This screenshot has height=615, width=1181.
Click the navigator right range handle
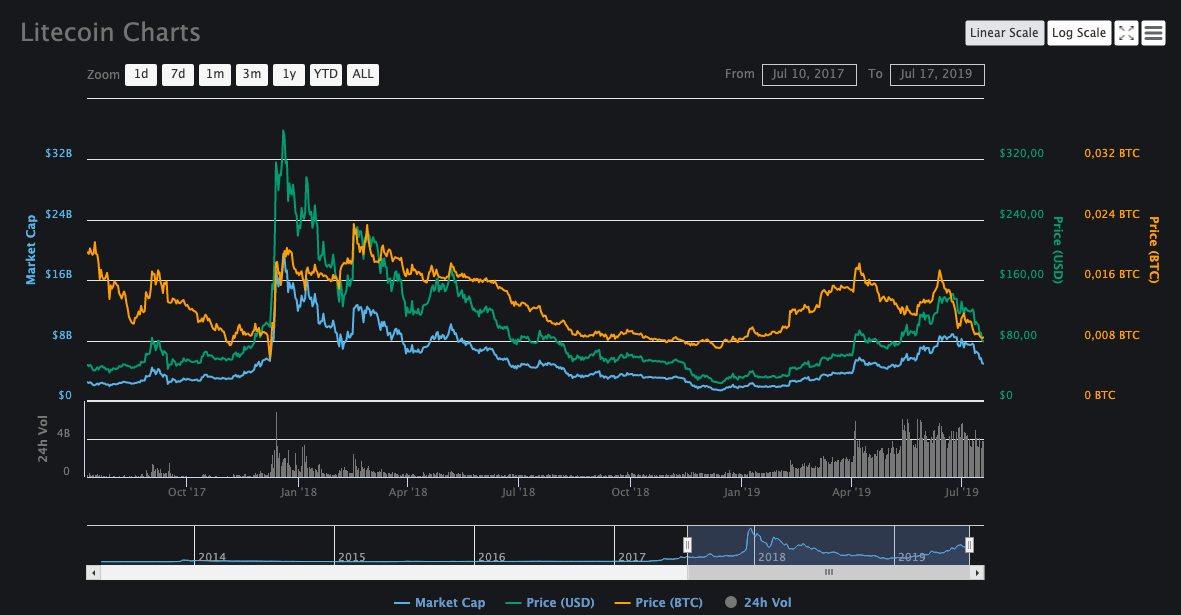click(969, 544)
